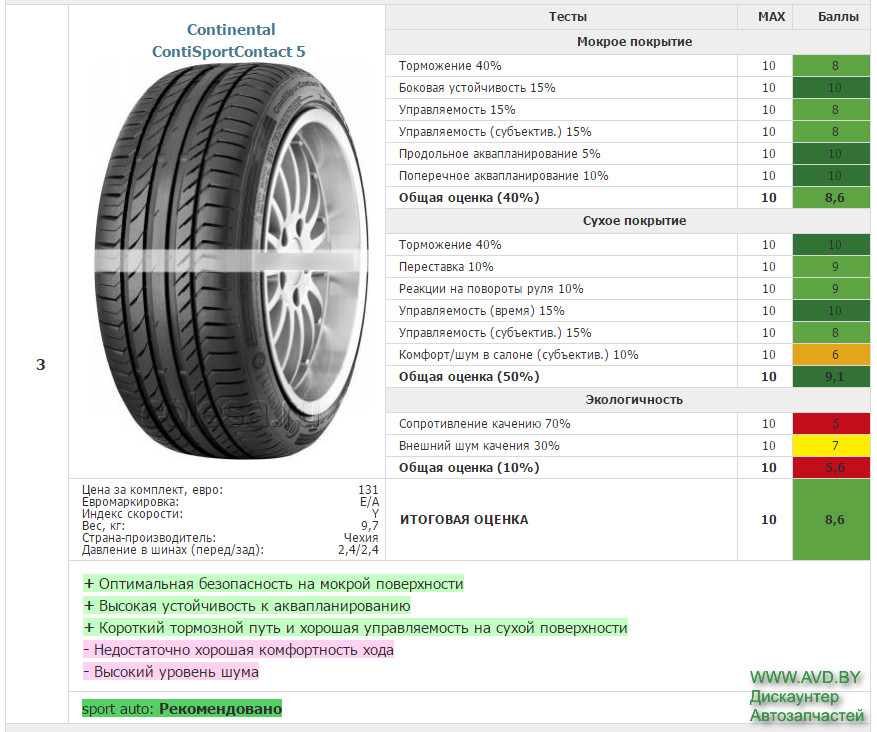877x732 pixels.
Task: Select the red 5,6 score for Экологичность
Action: pyautogui.click(x=831, y=467)
